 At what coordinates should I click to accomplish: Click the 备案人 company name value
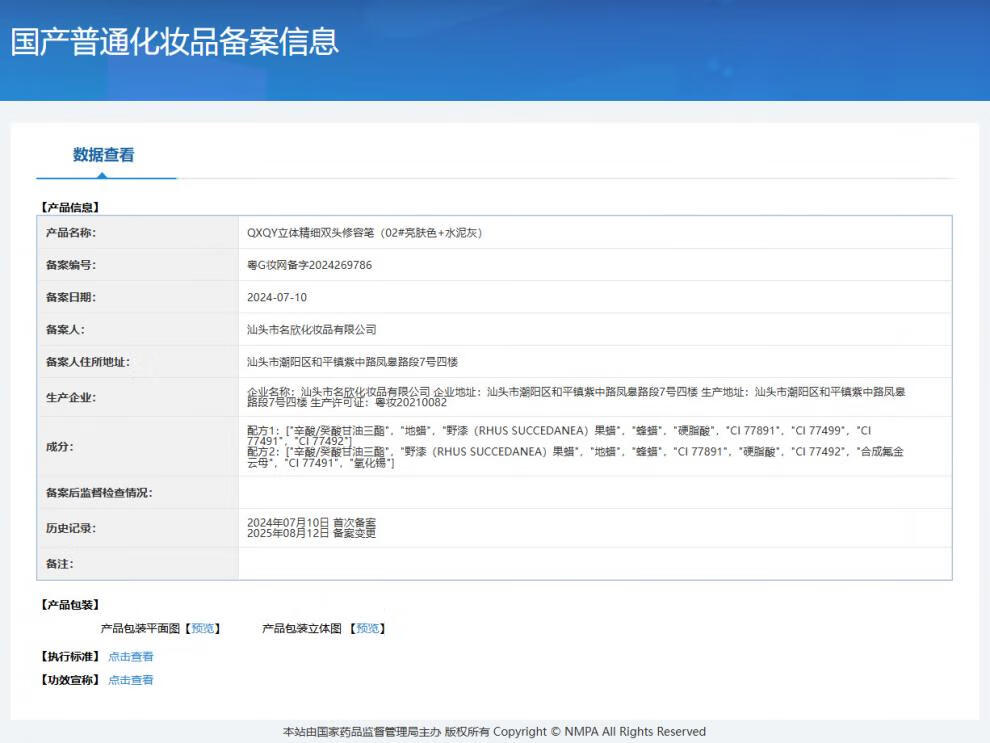pos(311,329)
